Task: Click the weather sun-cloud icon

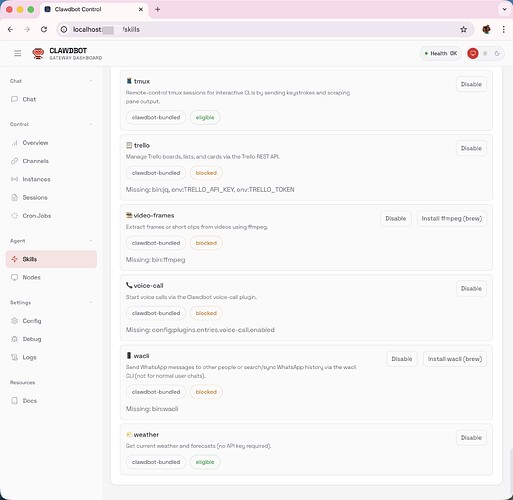Action: pyautogui.click(x=129, y=435)
